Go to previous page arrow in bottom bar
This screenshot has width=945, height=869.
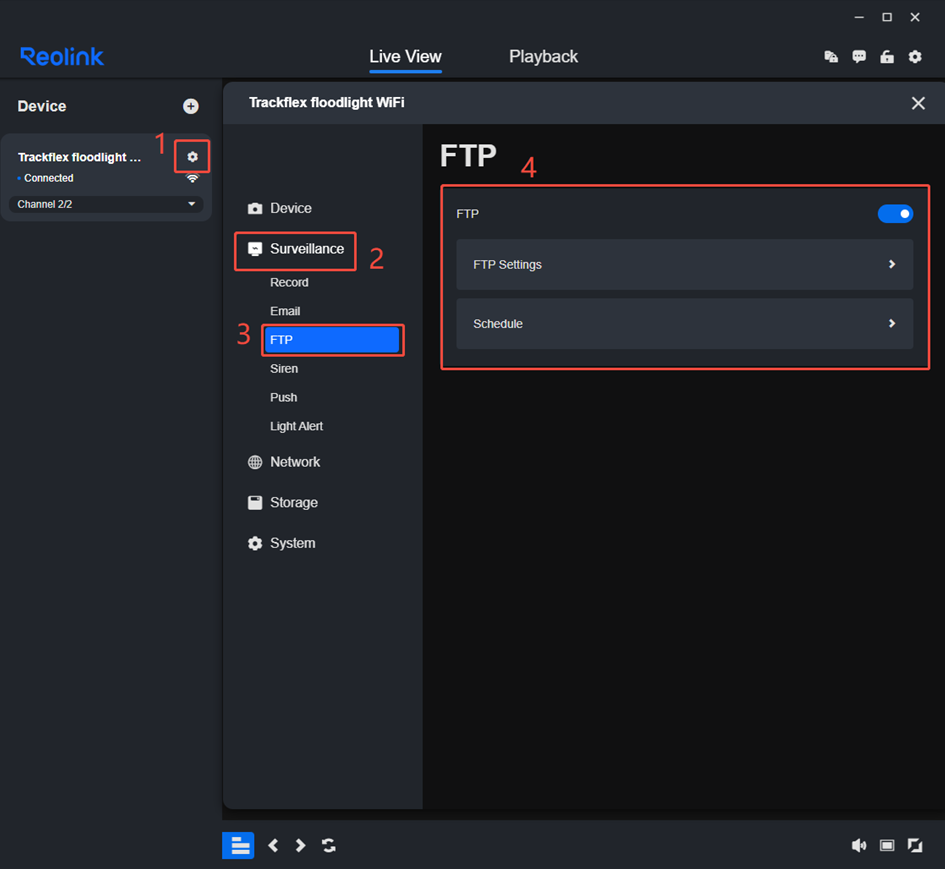273,845
